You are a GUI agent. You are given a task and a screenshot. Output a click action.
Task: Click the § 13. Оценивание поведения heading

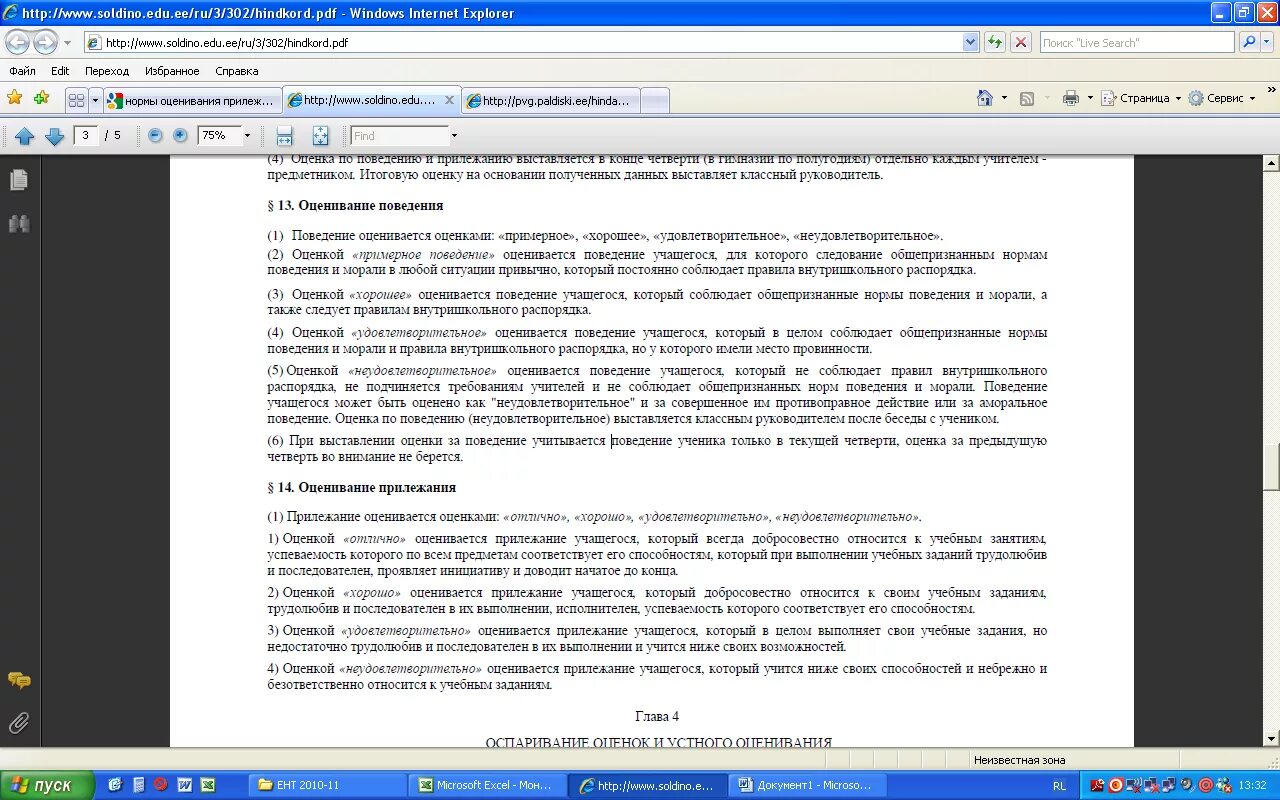(355, 206)
